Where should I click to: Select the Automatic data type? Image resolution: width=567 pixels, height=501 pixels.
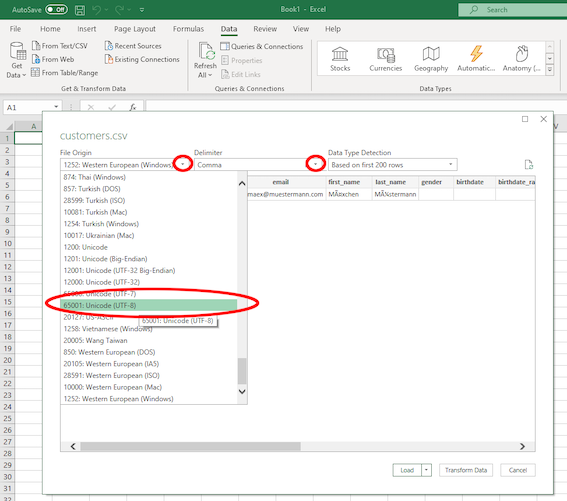(476, 59)
